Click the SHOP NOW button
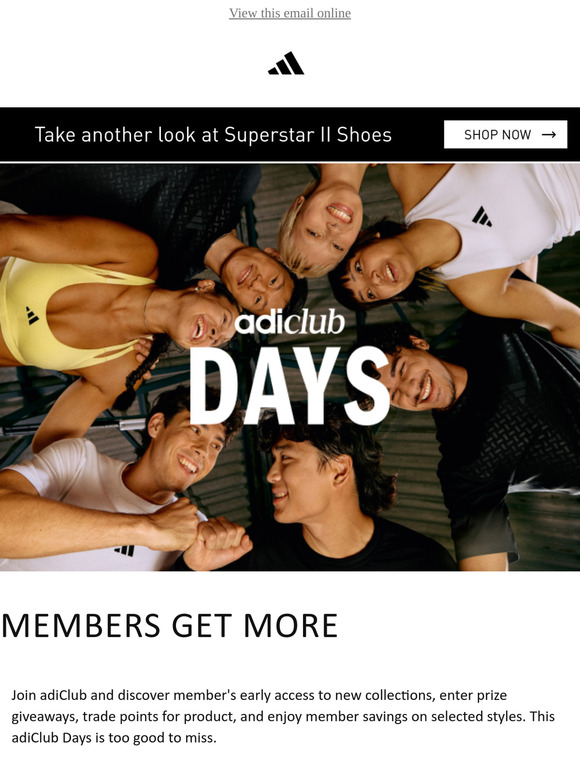 [x=505, y=134]
